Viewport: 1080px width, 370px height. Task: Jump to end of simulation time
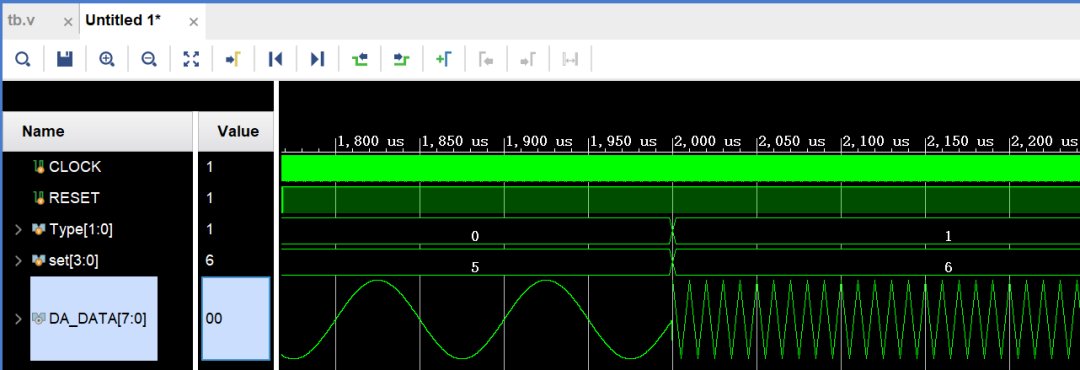point(317,60)
